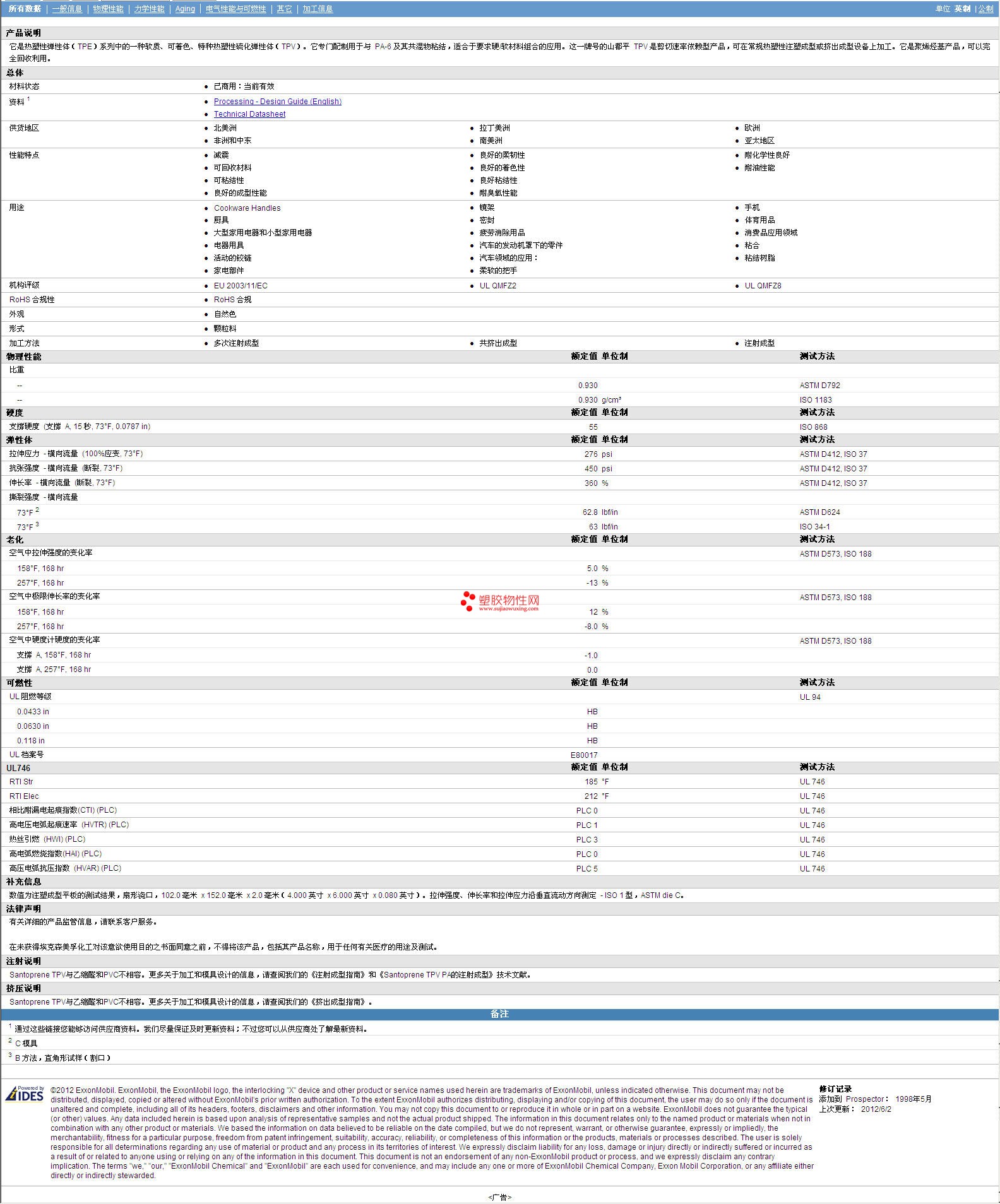Screen dimensions: 1000x1204
Task: Click the Powered by IDES logo
Action: (25, 1094)
